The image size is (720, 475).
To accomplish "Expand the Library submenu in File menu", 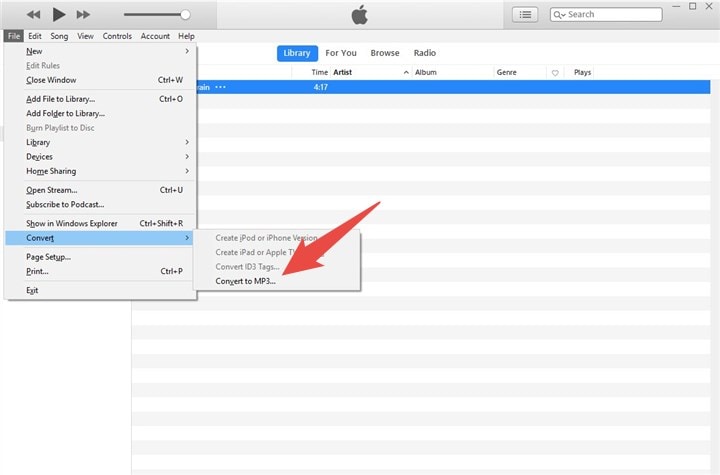I will pos(100,142).
